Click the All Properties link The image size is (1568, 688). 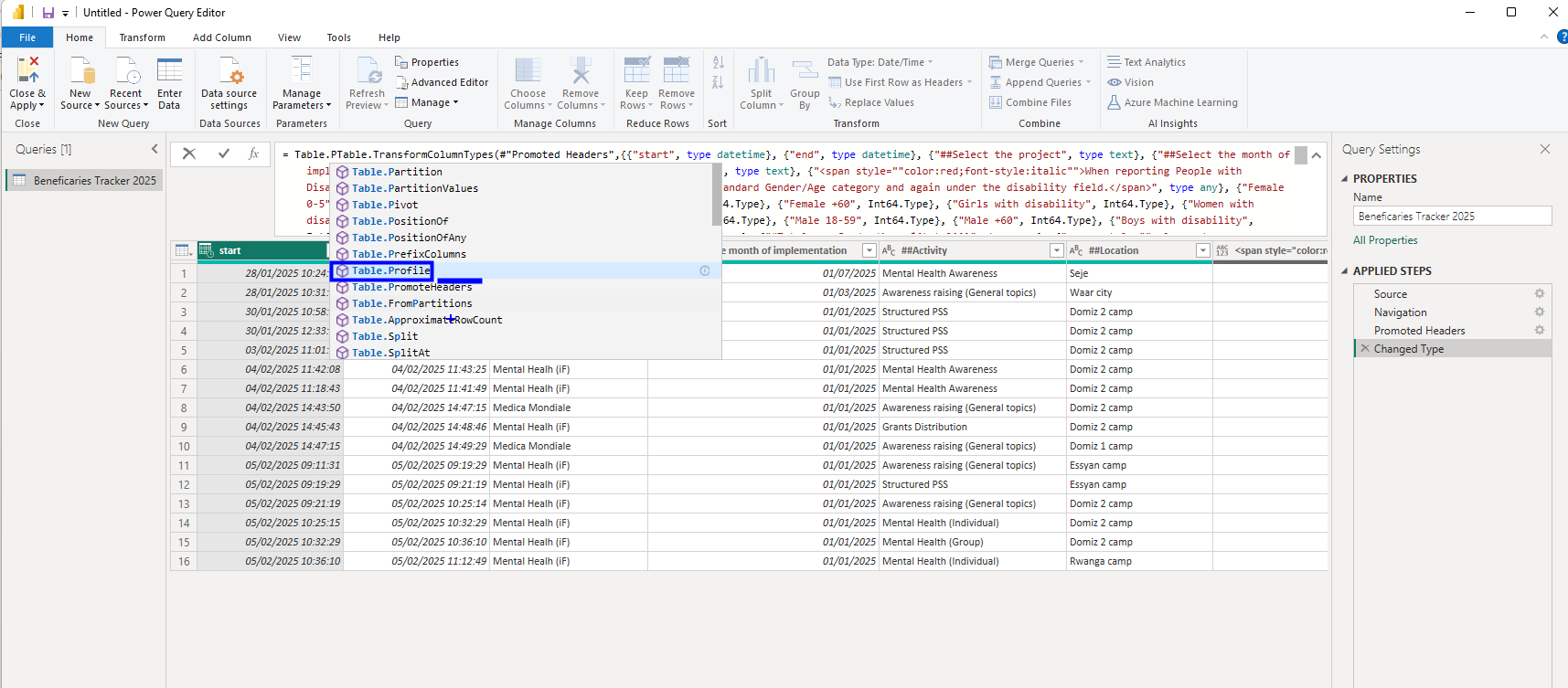(x=1385, y=240)
